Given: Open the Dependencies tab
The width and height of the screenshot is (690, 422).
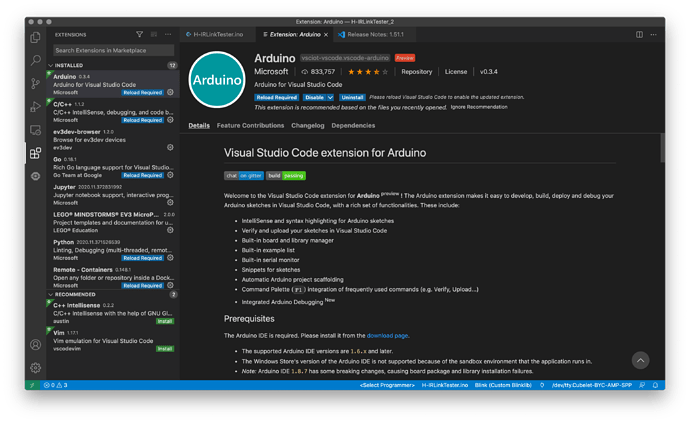Looking at the screenshot, I should (353, 125).
